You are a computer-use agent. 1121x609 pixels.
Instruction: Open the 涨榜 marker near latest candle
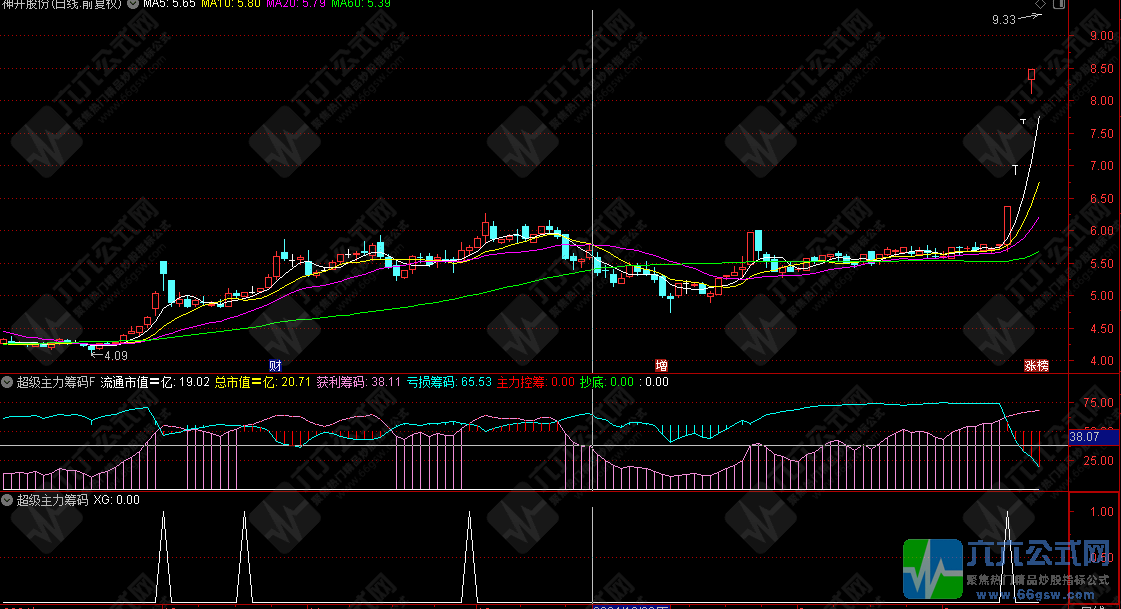(x=1036, y=365)
